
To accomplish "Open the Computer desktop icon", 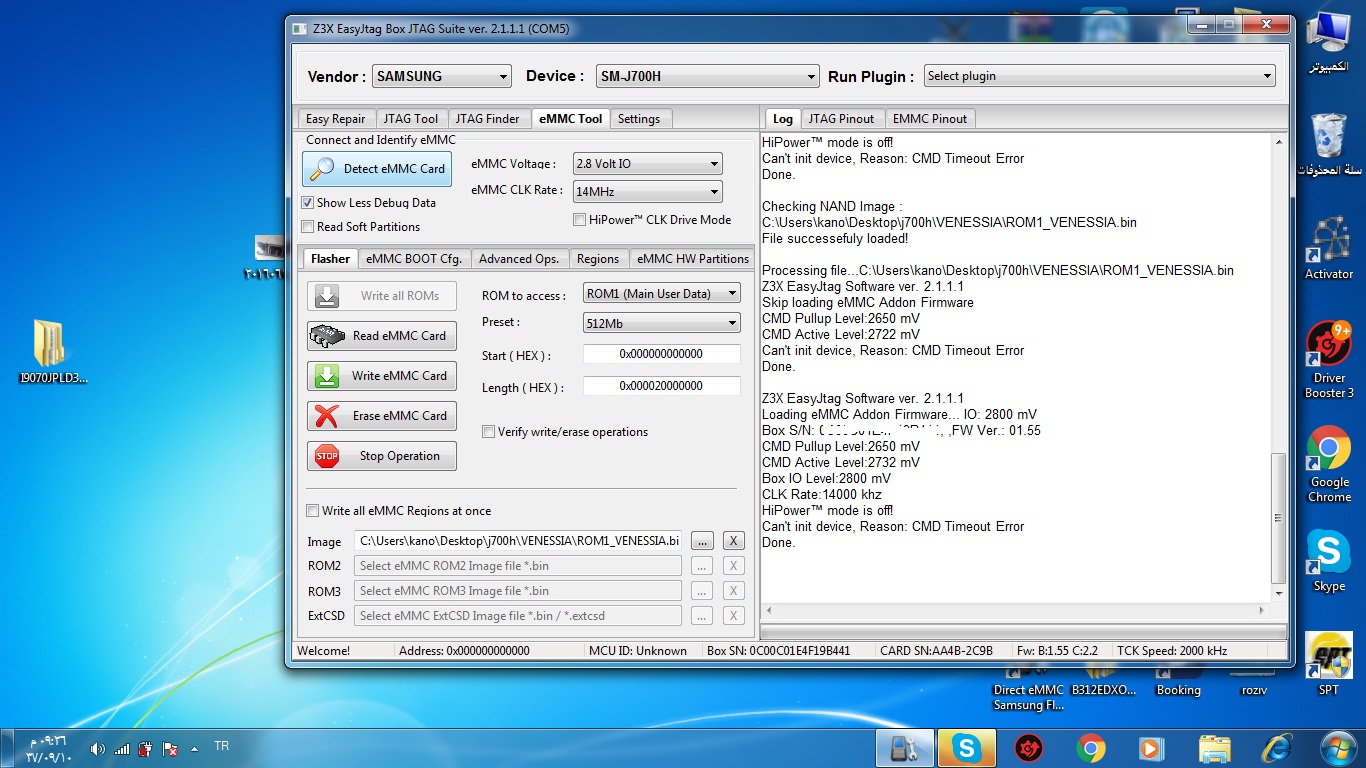I will click(1329, 43).
